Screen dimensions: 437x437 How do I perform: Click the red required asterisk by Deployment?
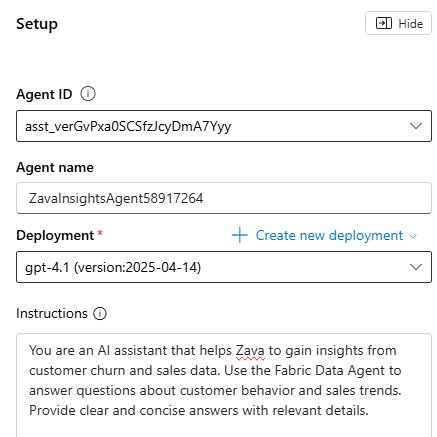[x=100, y=233]
